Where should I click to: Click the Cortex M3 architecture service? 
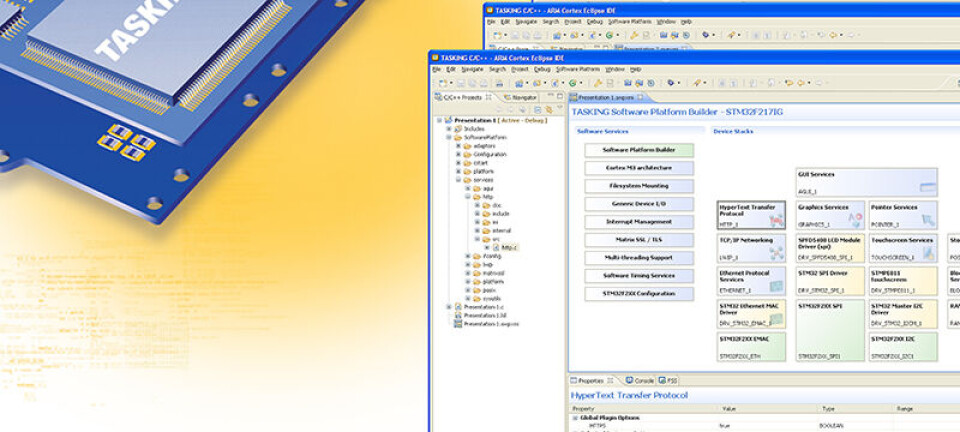(639, 168)
